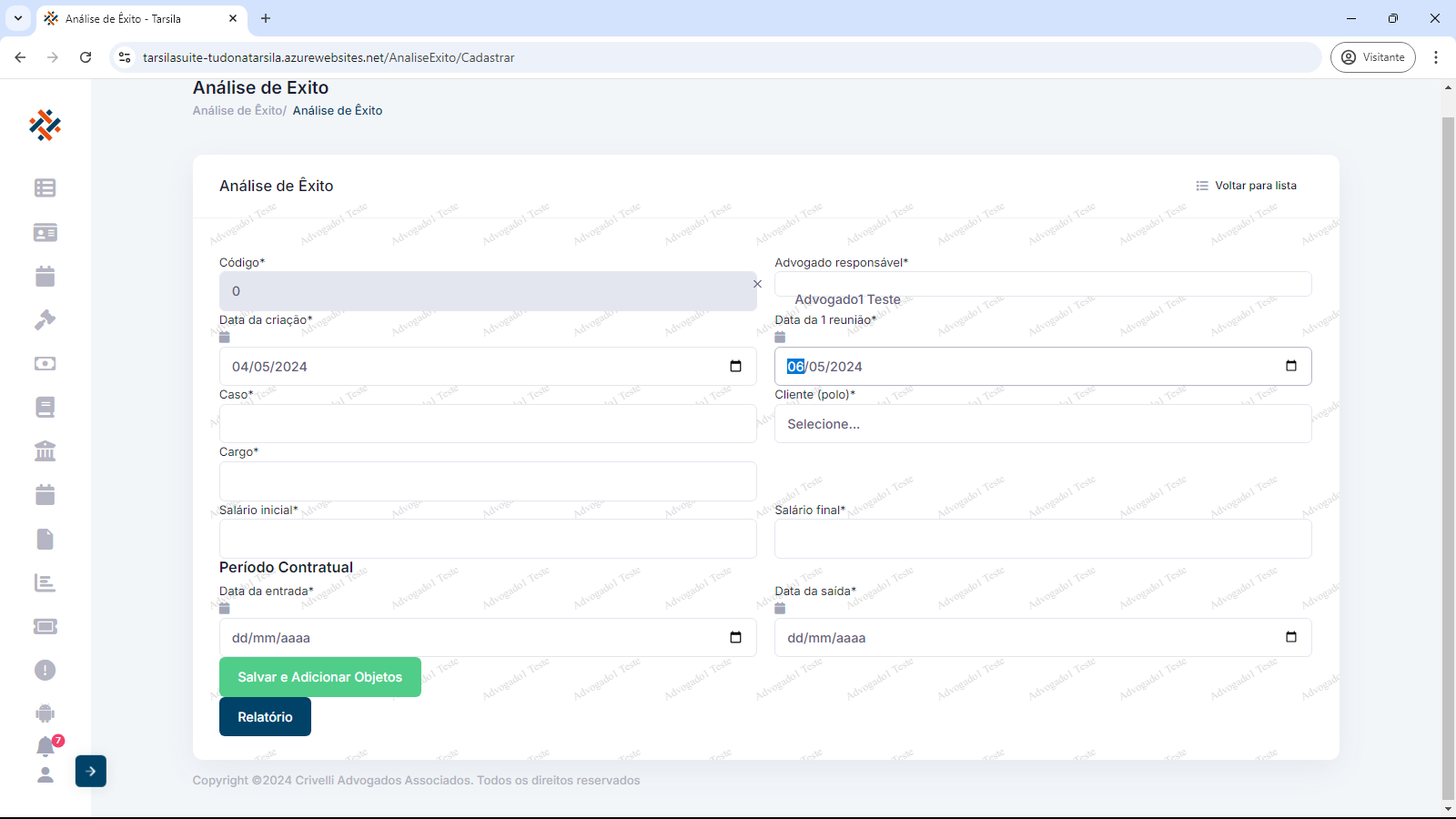
Task: Click the exclamation alert sidebar icon
Action: (45, 670)
